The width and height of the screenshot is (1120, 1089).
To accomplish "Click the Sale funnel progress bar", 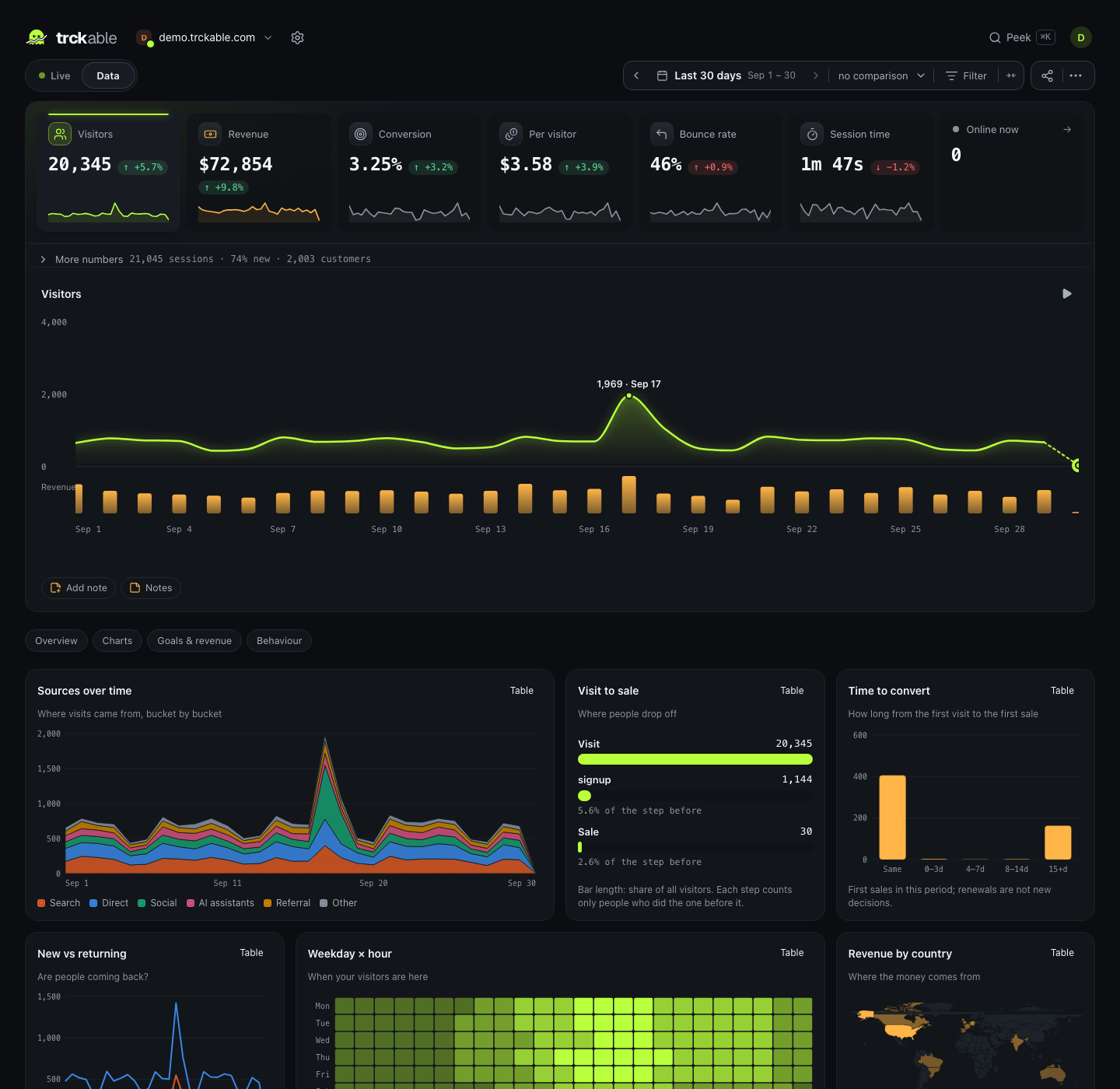I will pyautogui.click(x=695, y=847).
